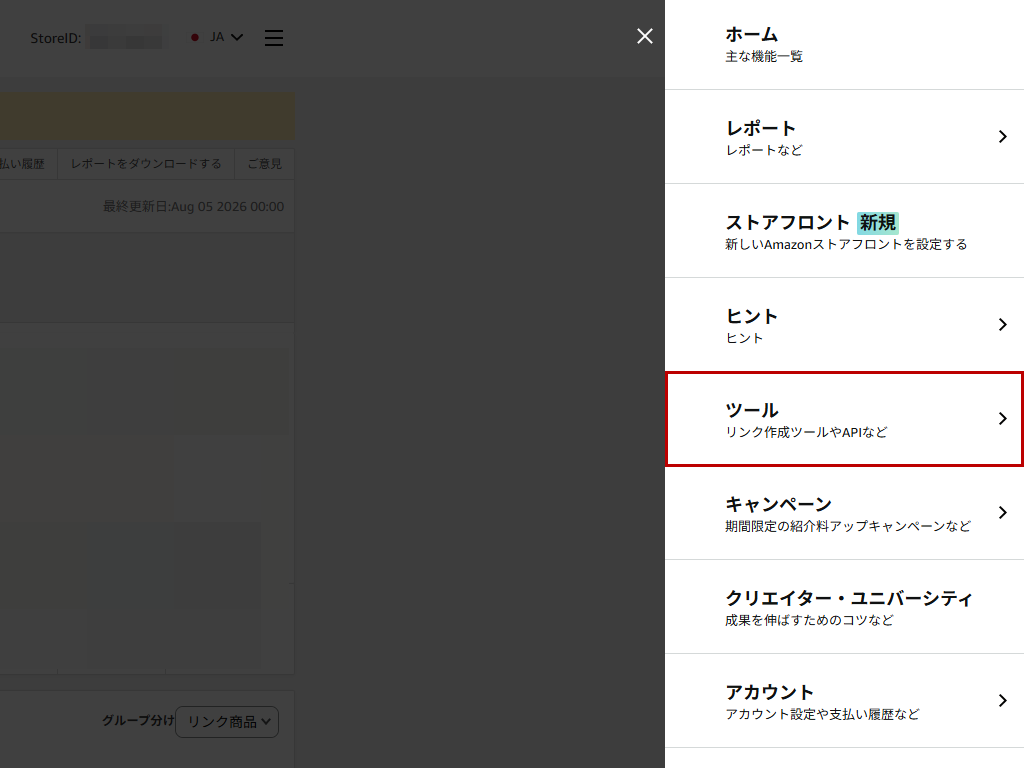Expand キャンペーン chevron arrow

point(1002,513)
